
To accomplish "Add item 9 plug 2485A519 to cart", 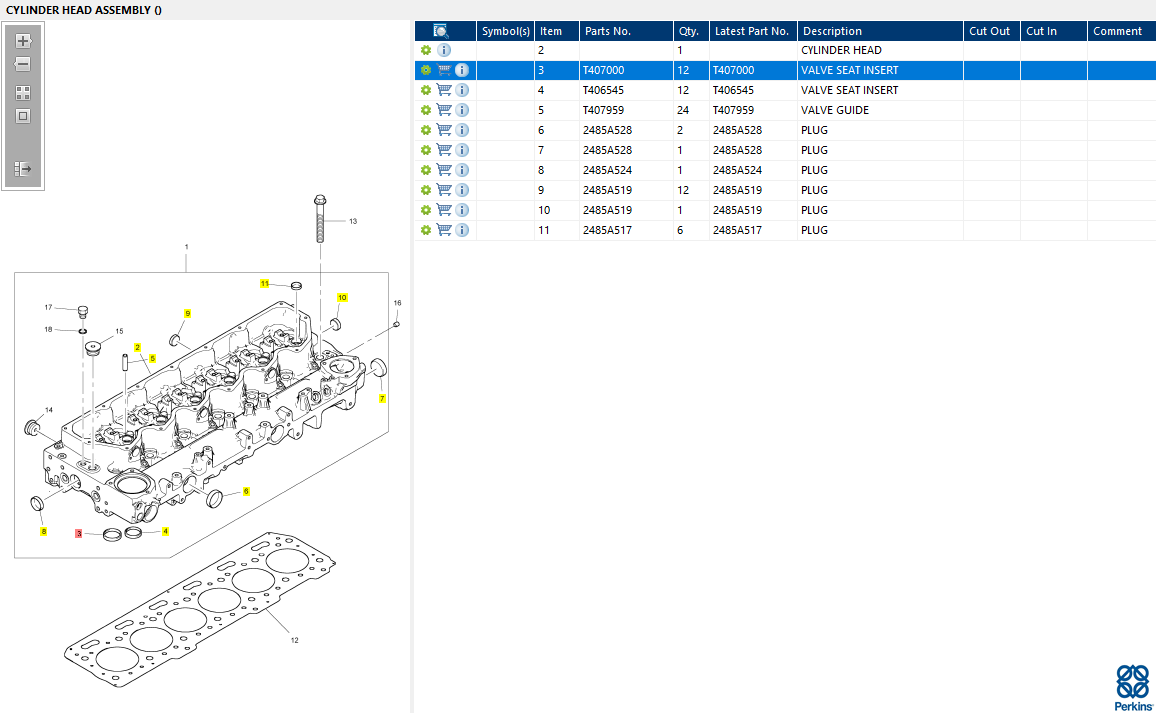I will tap(444, 189).
